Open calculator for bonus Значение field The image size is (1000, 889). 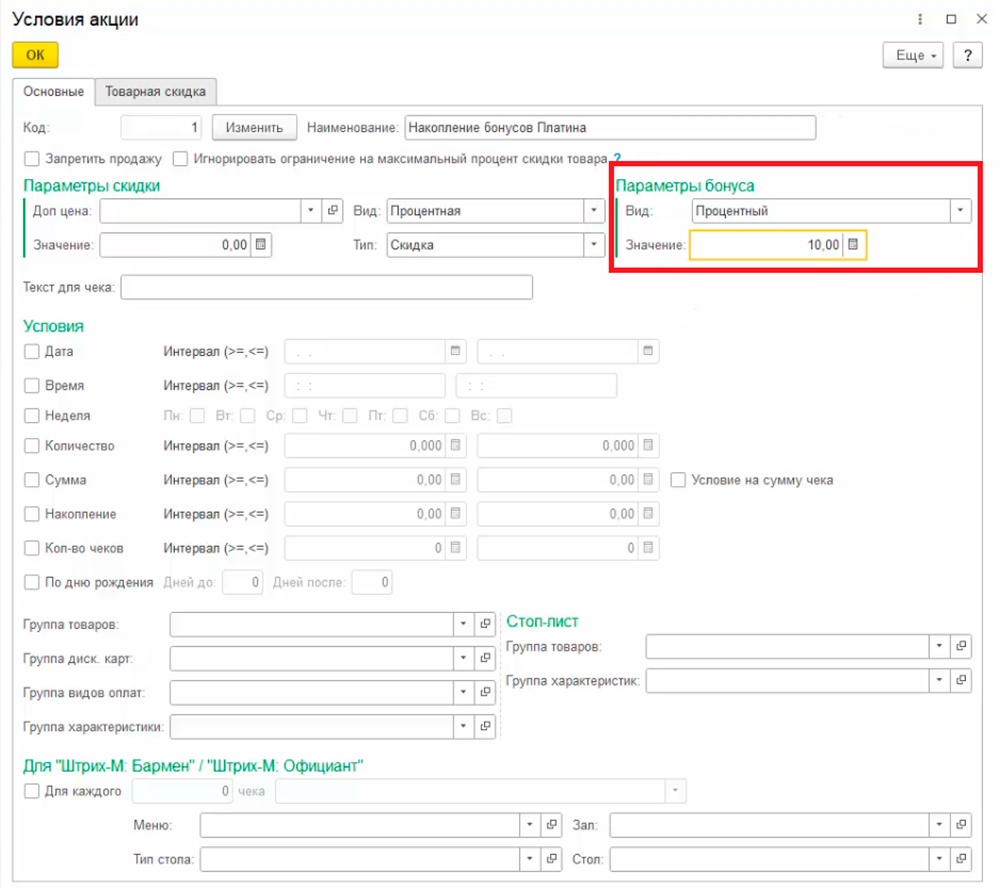pos(854,245)
